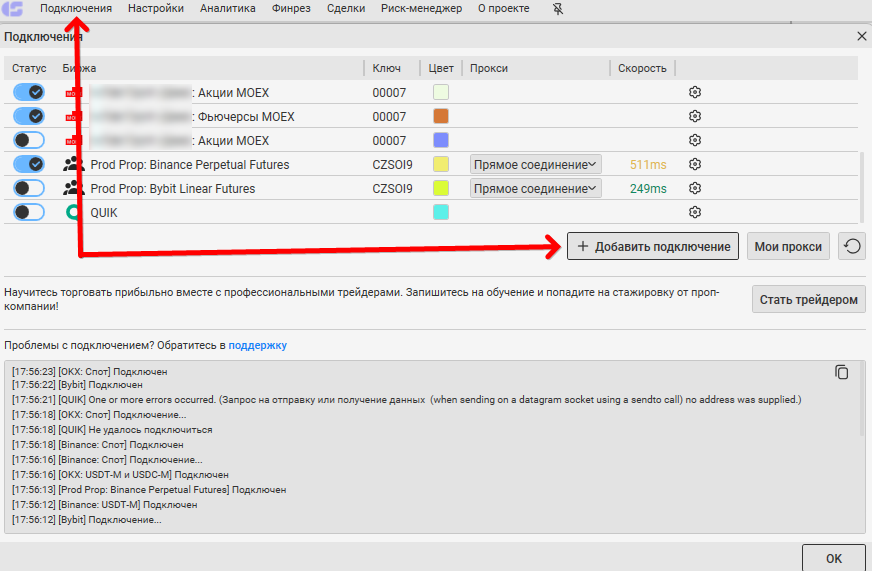Copy log contents with the copy icon

click(x=842, y=372)
